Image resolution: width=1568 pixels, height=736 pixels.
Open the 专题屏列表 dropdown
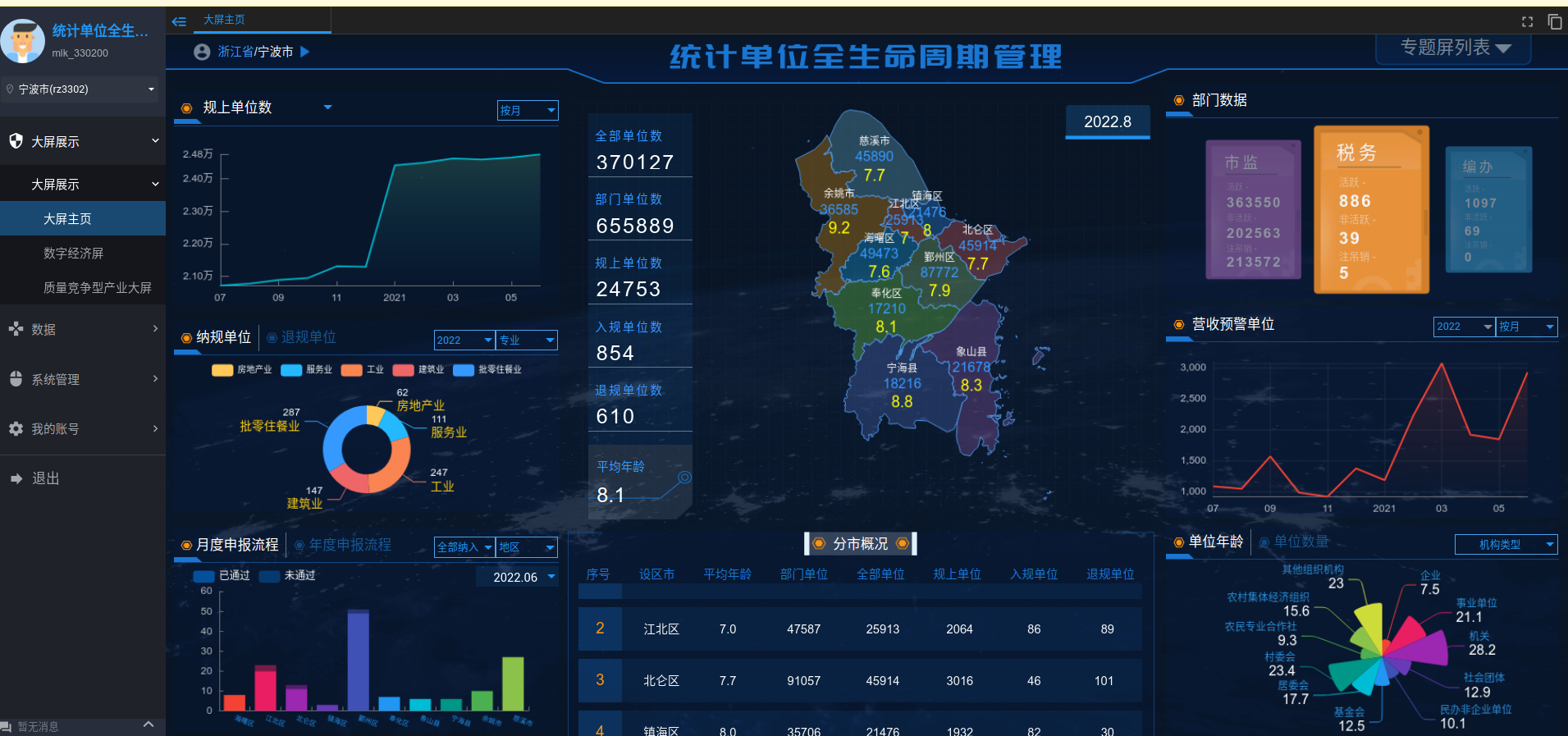[1454, 48]
